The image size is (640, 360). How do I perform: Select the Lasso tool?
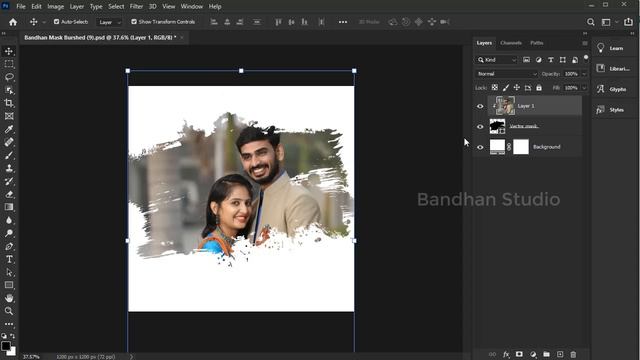[9, 77]
